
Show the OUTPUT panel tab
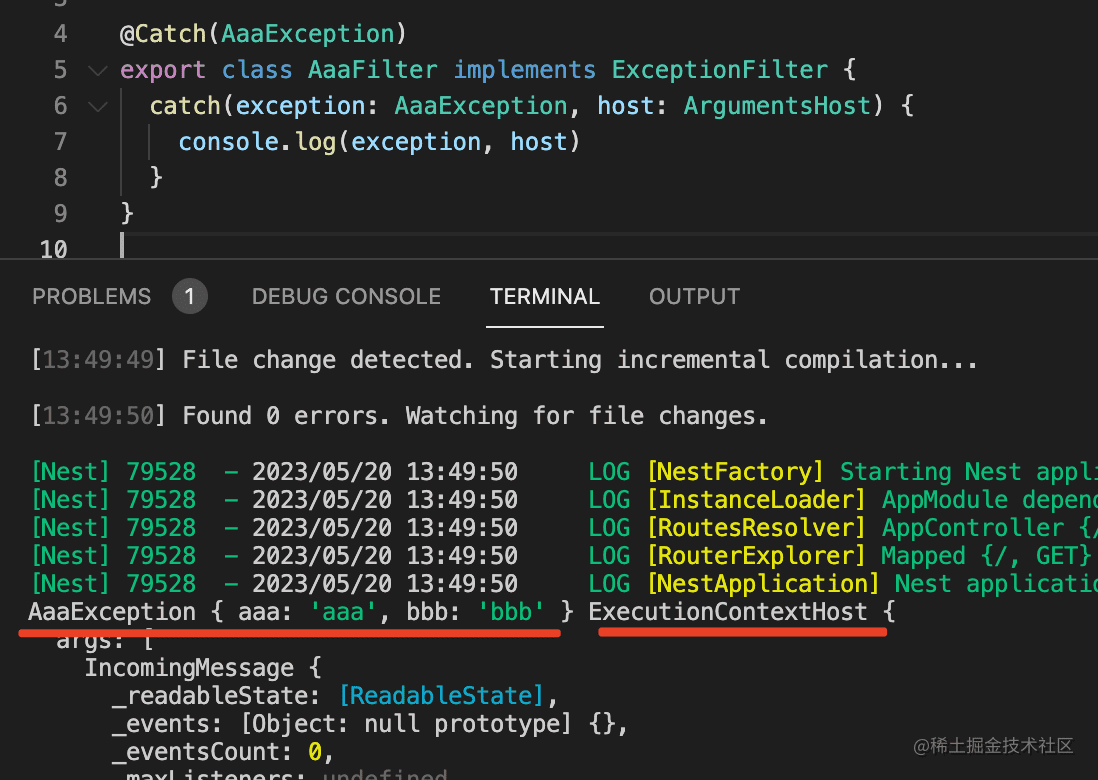pos(694,297)
